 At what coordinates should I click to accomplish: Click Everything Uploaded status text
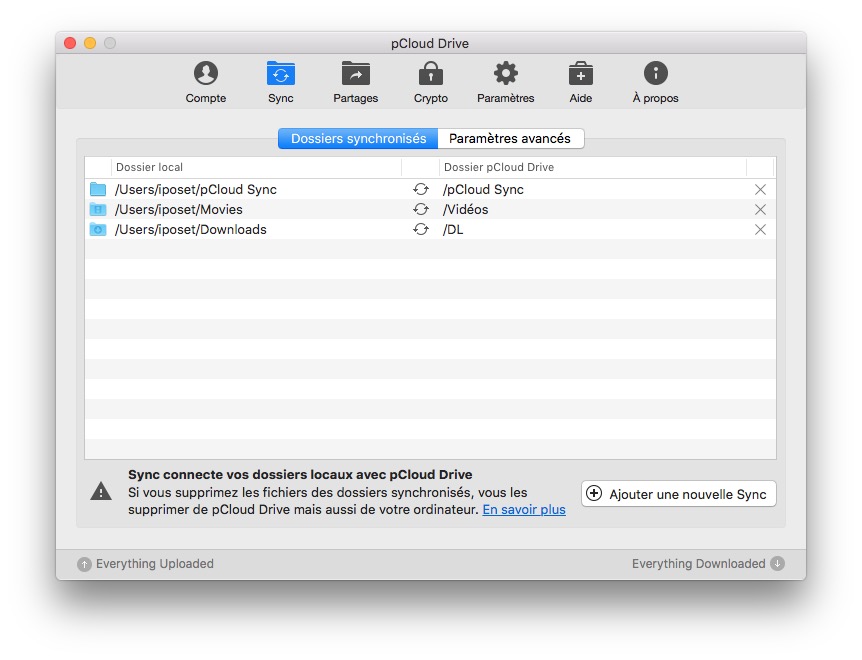[x=155, y=564]
